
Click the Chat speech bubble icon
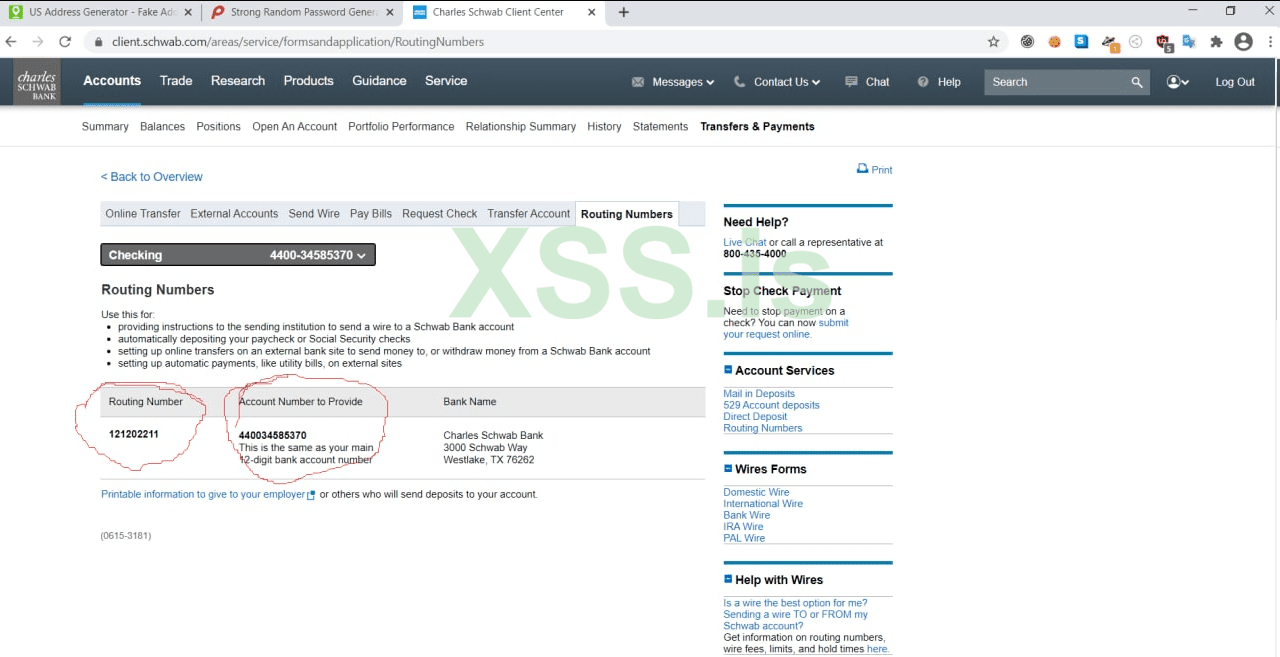pos(851,82)
